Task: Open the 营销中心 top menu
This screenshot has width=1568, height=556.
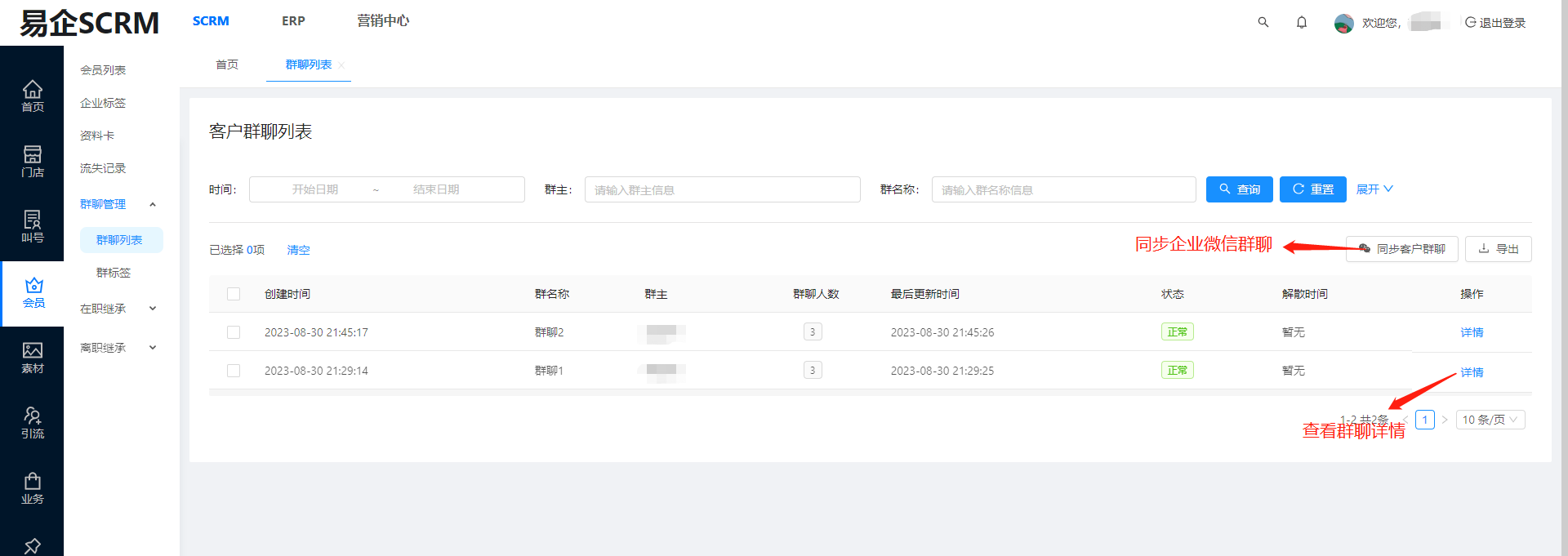Action: 383,21
